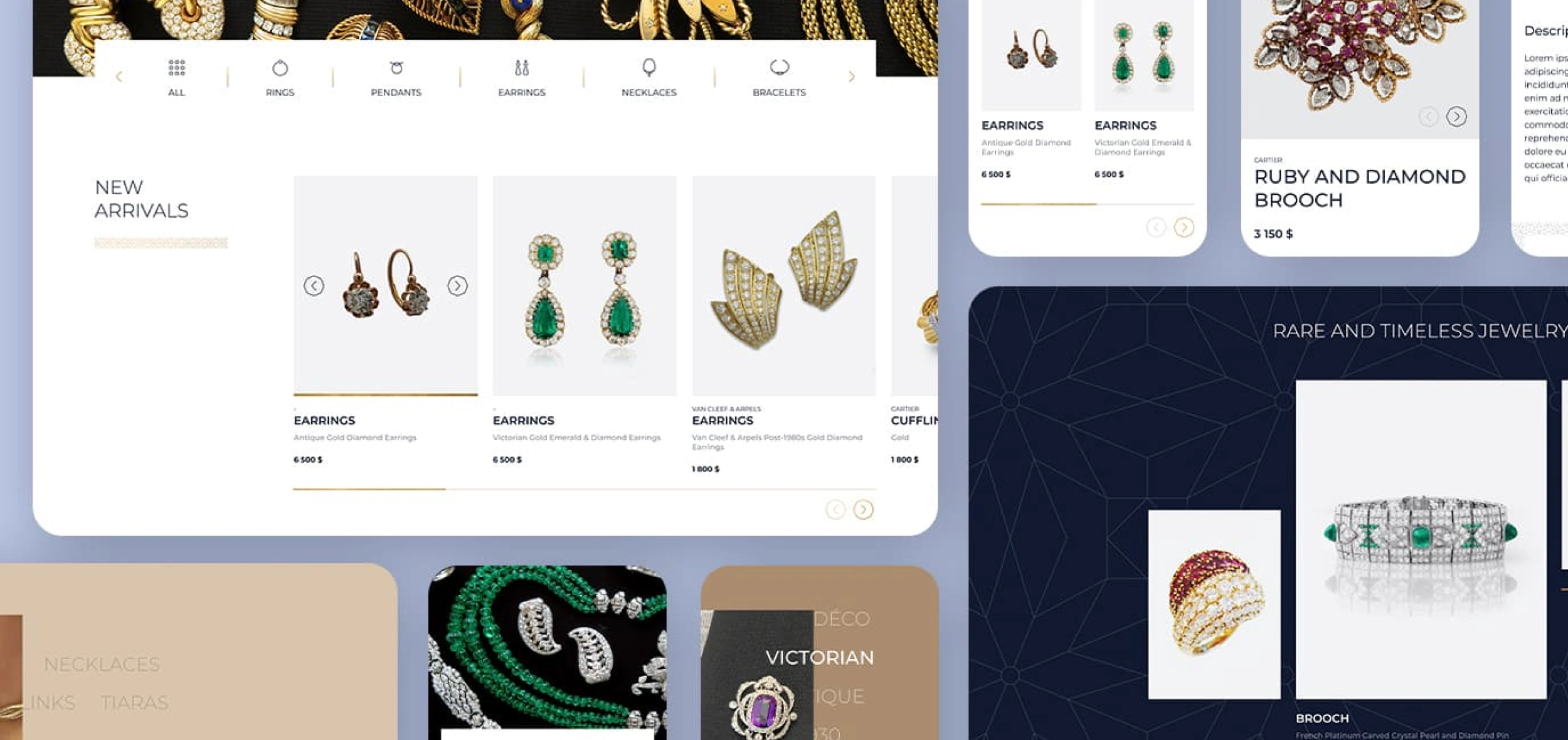
Task: Show next brooch photo in mobile view
Action: pos(1456,116)
